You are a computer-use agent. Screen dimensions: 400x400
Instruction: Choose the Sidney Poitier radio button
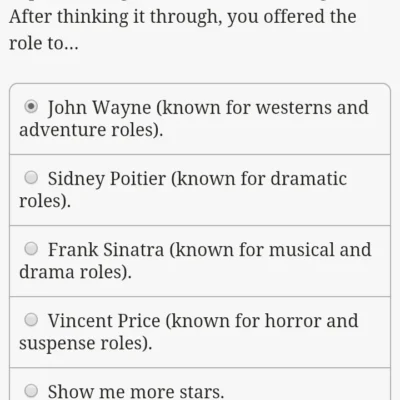coord(31,178)
